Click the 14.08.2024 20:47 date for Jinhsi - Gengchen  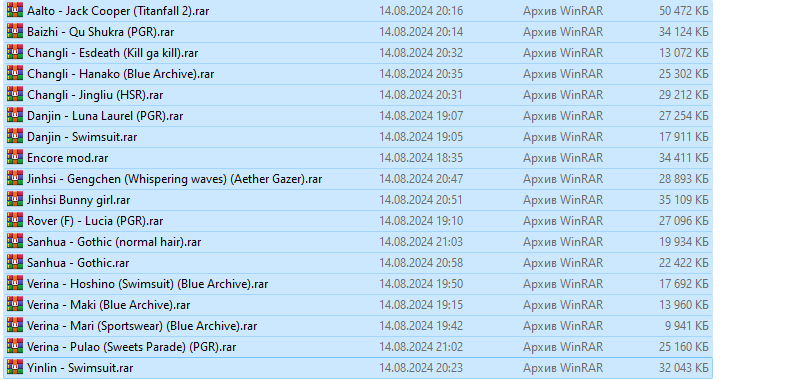(x=421, y=179)
